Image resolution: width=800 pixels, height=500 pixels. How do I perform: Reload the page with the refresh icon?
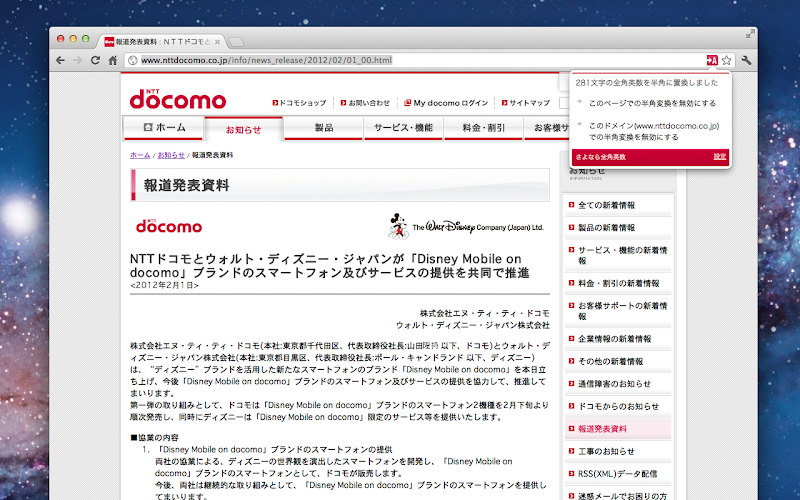(x=95, y=60)
